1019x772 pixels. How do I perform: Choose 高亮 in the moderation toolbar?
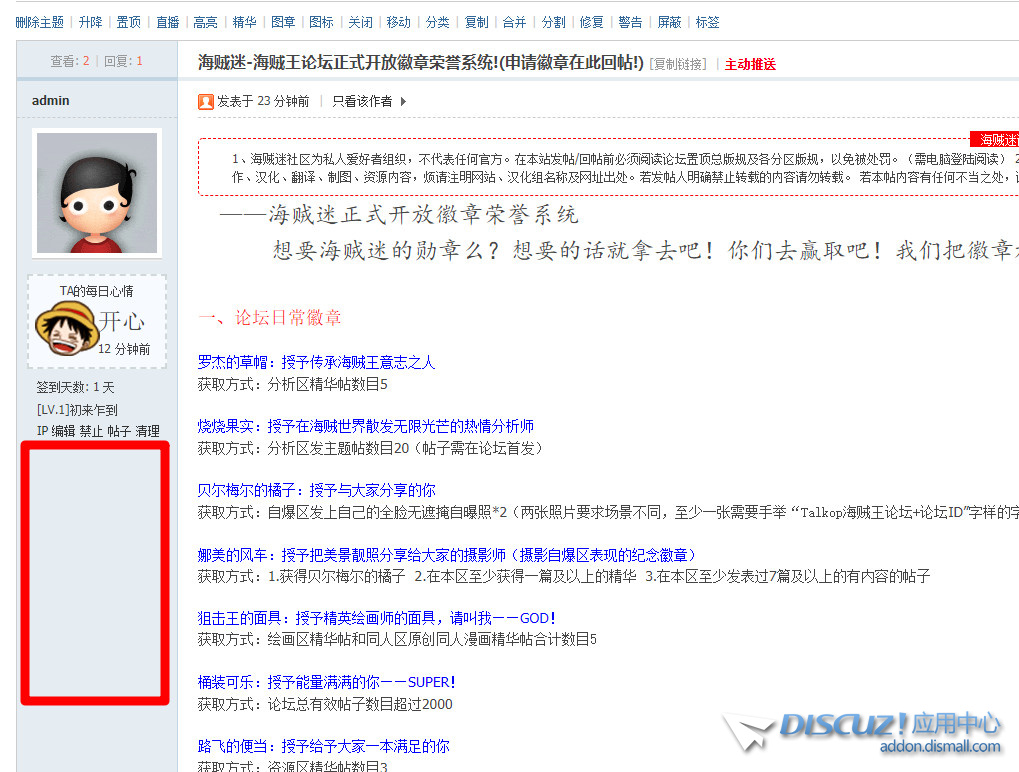(x=205, y=22)
